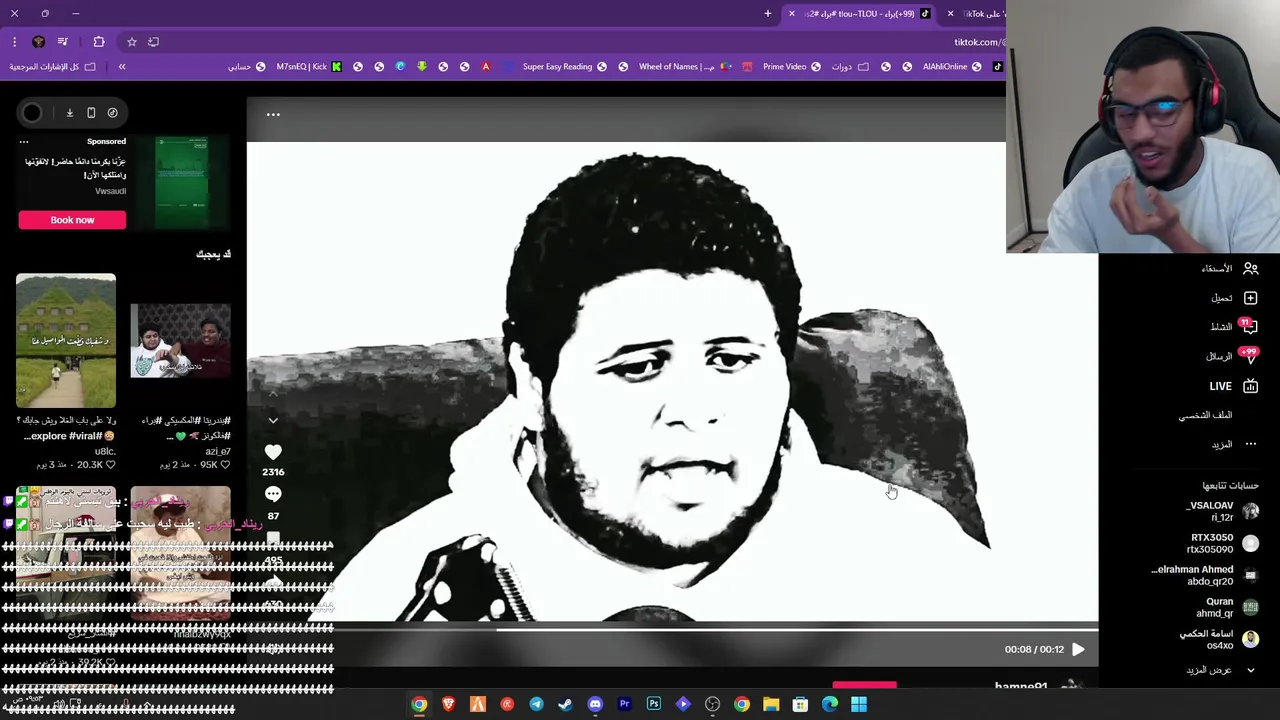This screenshot has width=1280, height=720.
Task: Open Brave browser from taskbar
Action: [448, 705]
